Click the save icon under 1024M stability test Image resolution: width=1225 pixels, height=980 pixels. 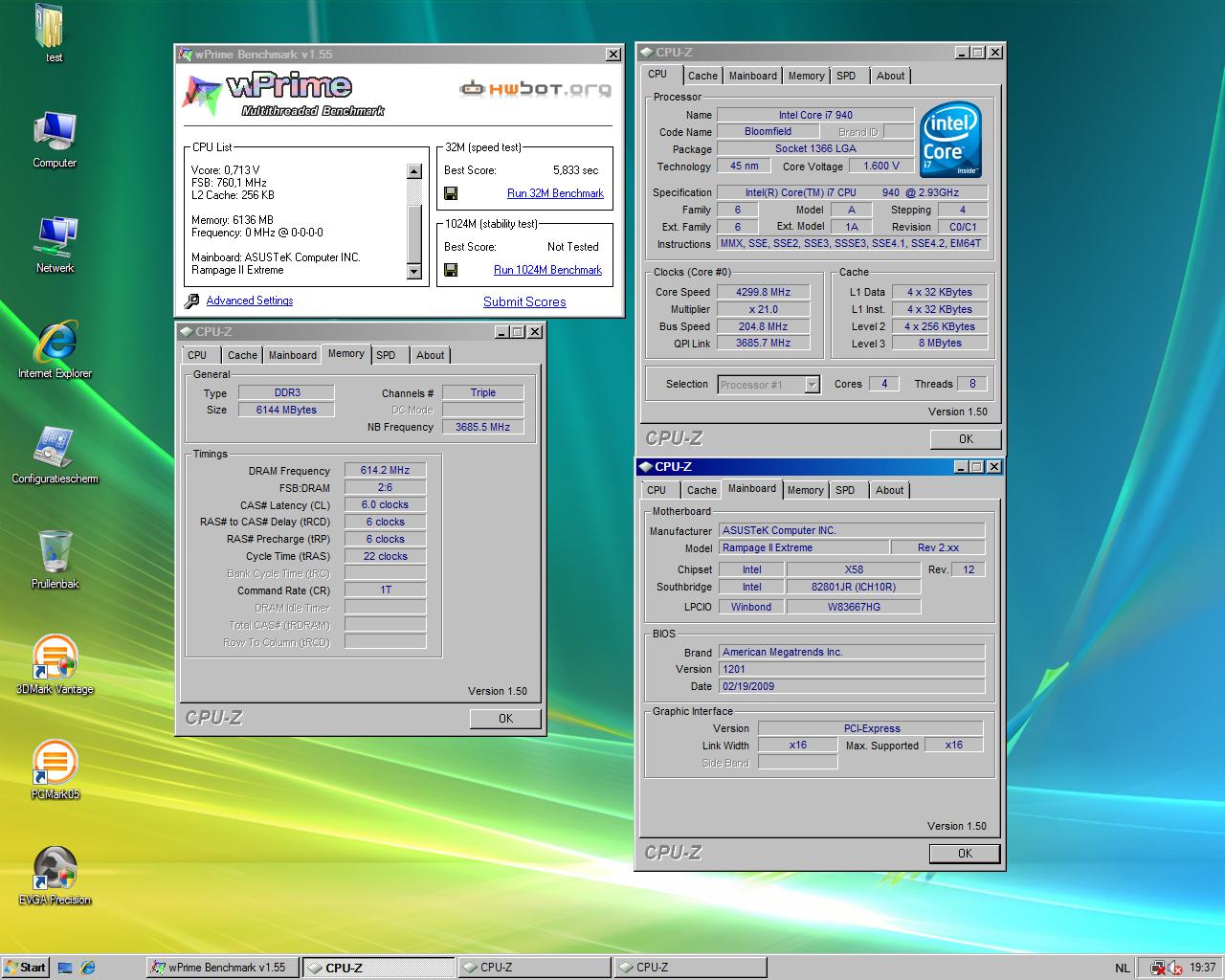(451, 270)
